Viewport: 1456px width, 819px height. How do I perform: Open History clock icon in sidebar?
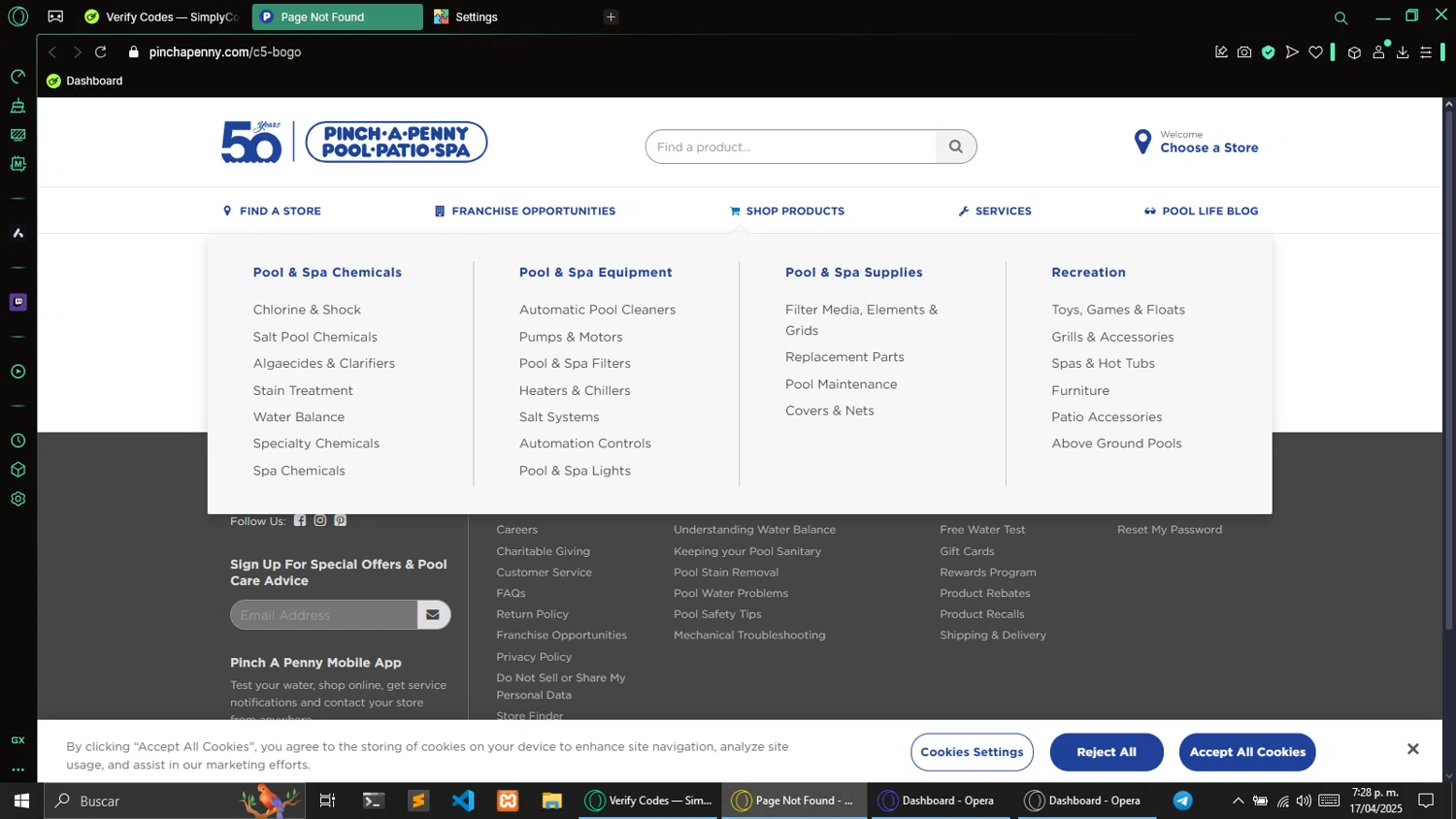point(17,441)
